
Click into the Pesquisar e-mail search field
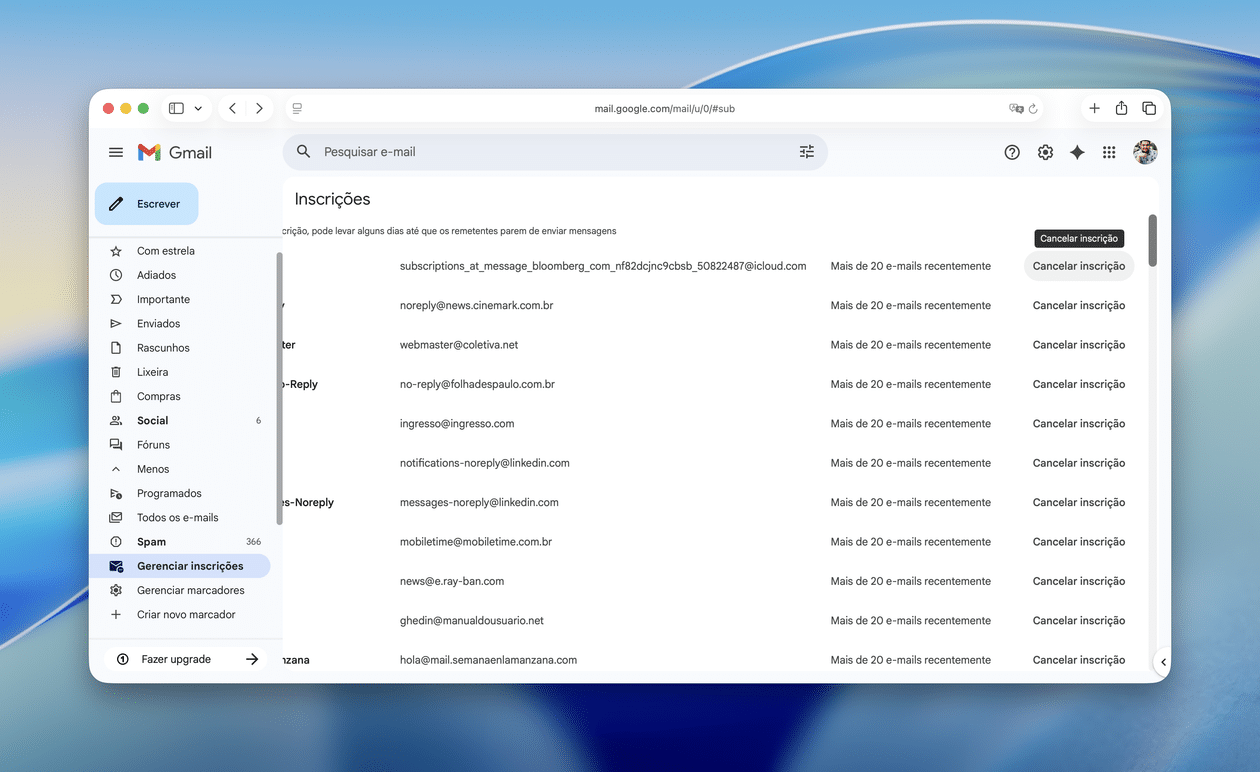[x=550, y=152]
